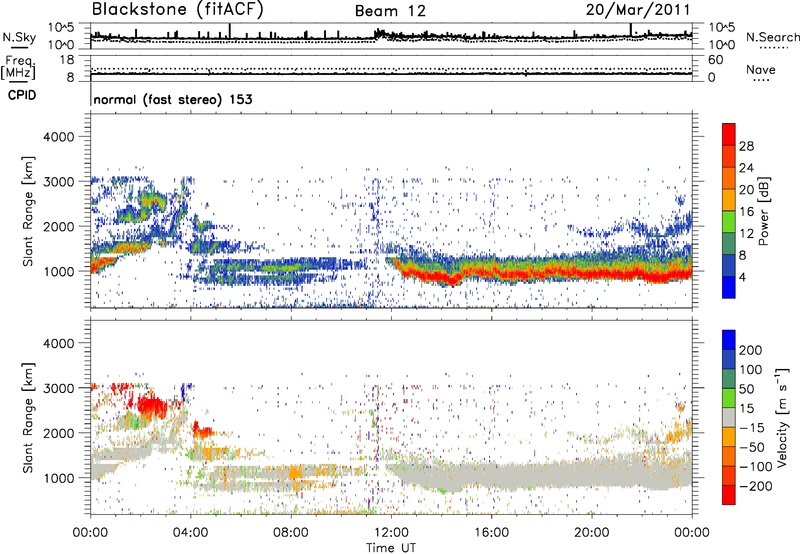Screen dimensions: 800x554
Task: Click the 4 tick on Power color bar
Action: 742,277
